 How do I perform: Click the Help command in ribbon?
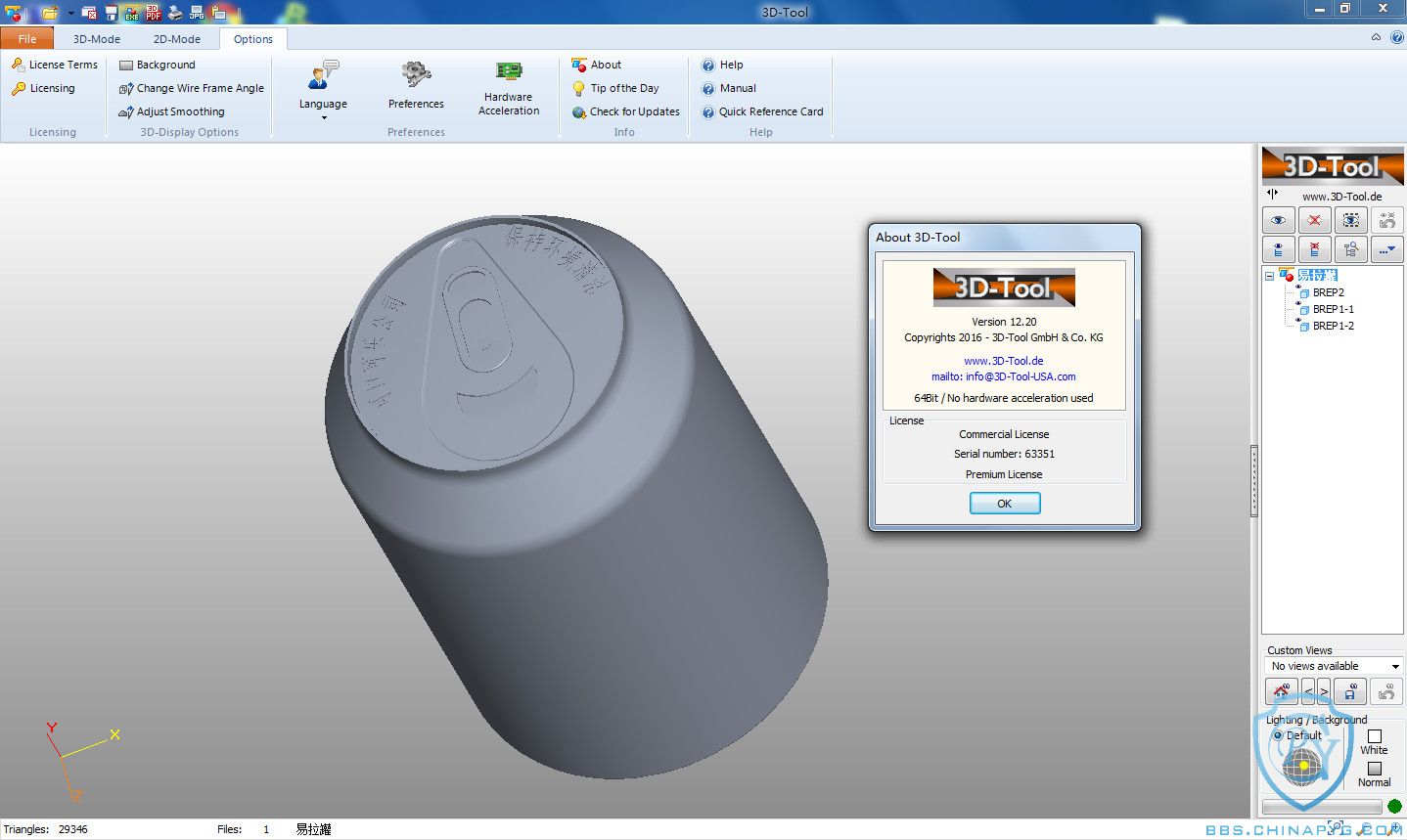point(722,65)
